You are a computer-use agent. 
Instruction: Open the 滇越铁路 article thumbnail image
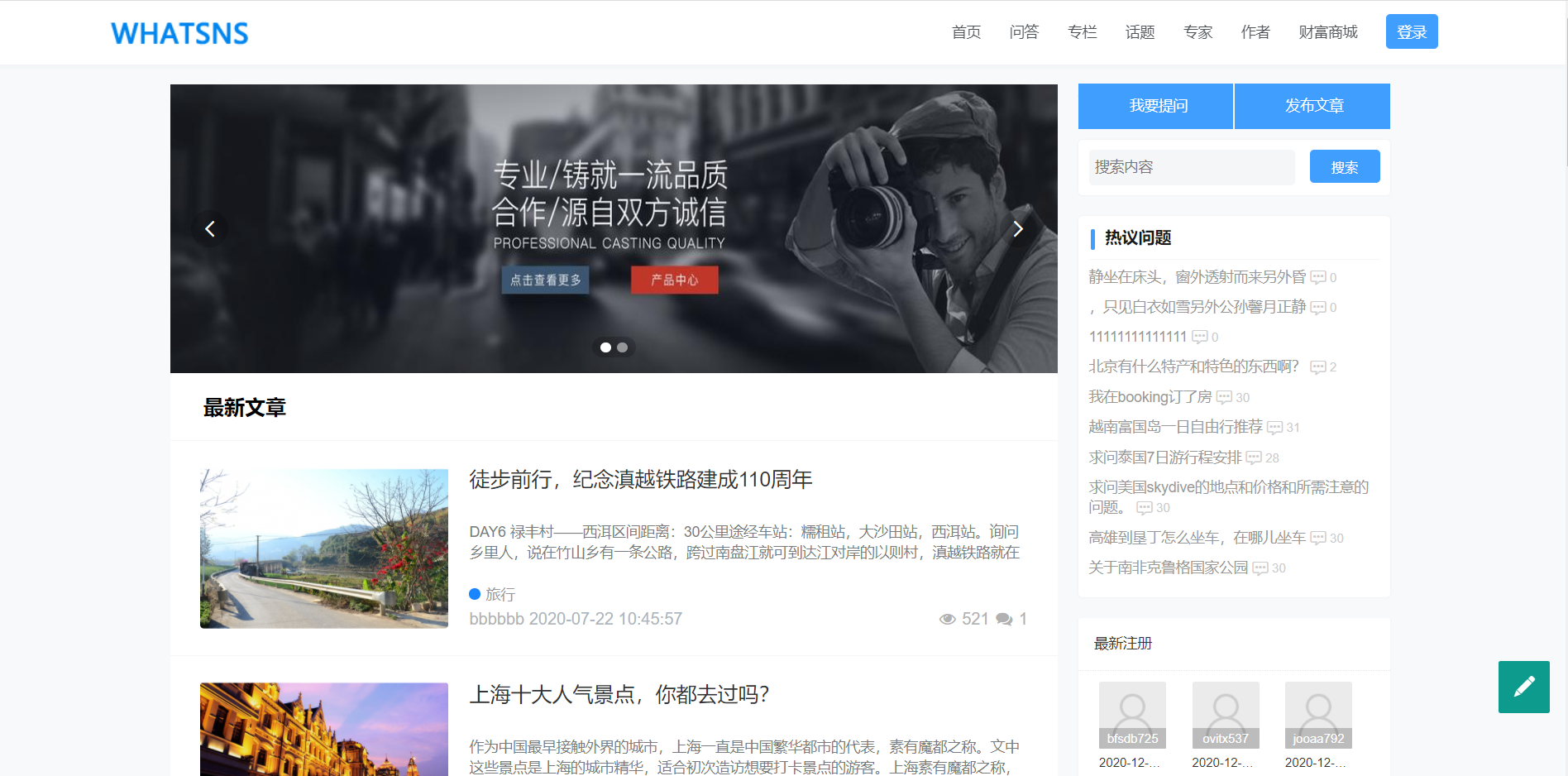pyautogui.click(x=324, y=548)
